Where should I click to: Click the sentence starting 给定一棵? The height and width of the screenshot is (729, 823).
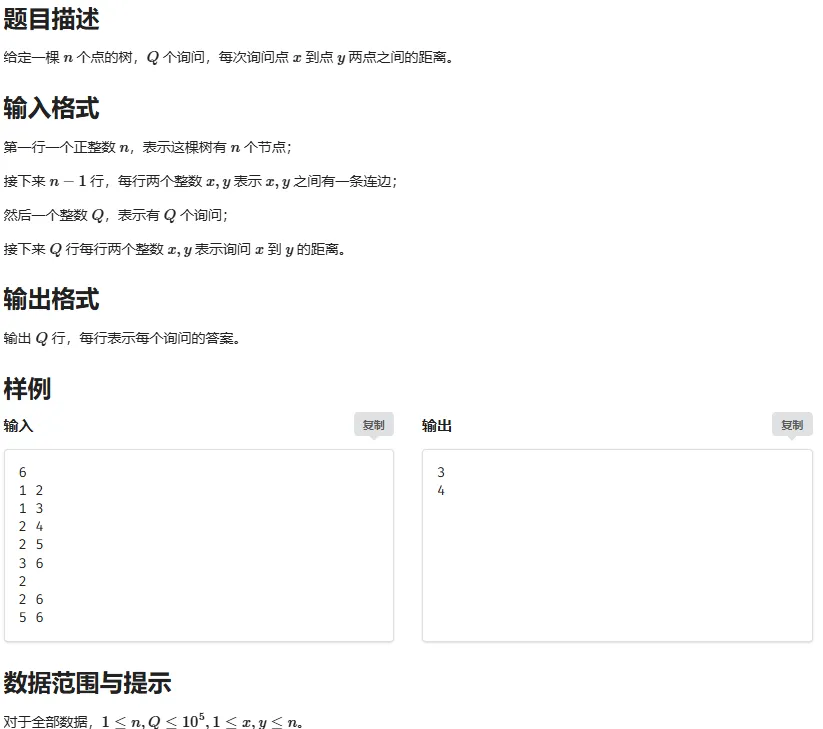228,57
